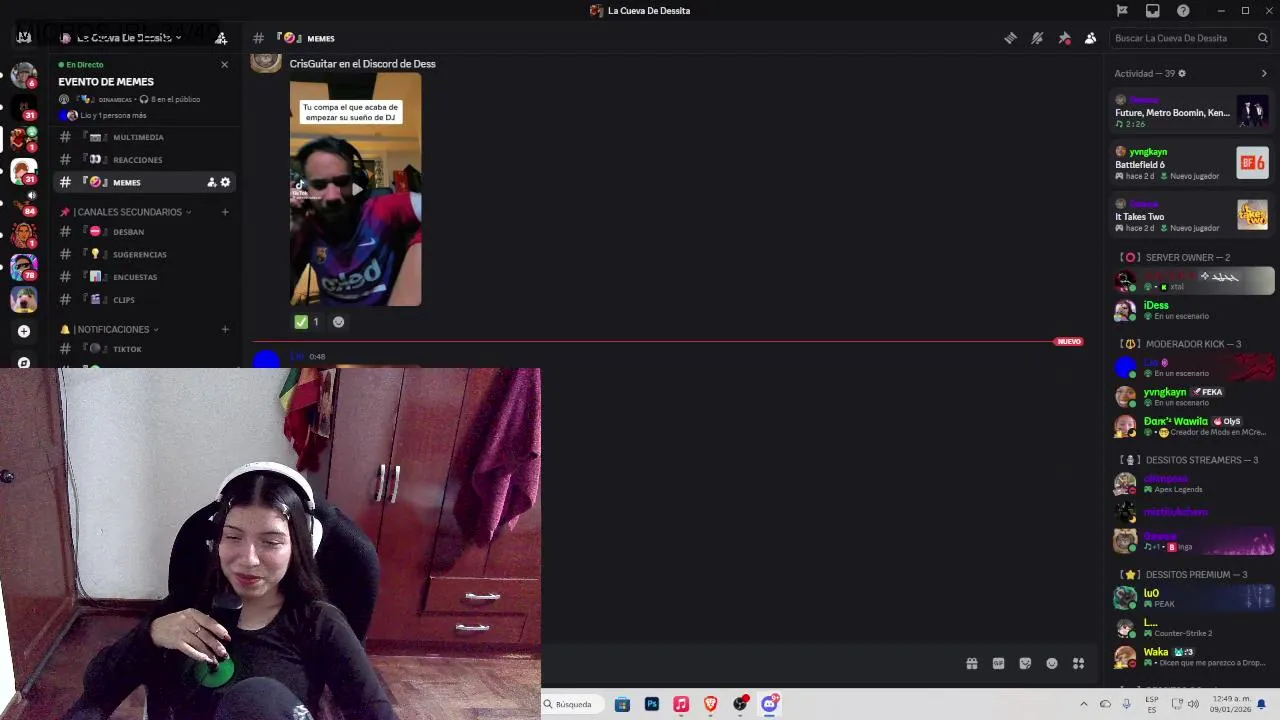Add channel to NOTIFICACIONES category
The height and width of the screenshot is (720, 1280).
click(x=225, y=329)
